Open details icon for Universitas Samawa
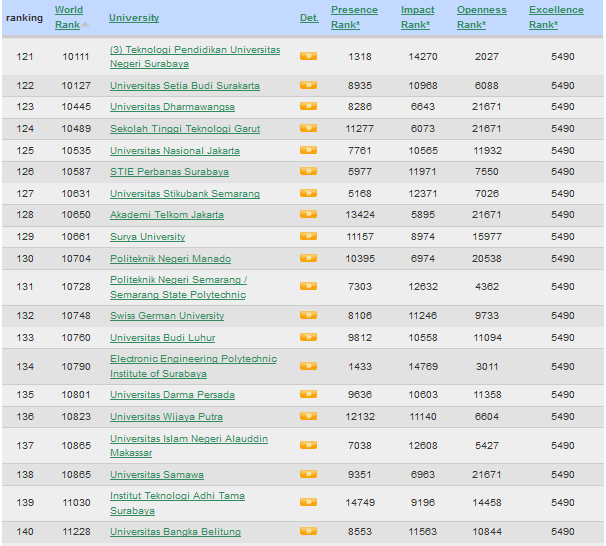 tap(308, 474)
